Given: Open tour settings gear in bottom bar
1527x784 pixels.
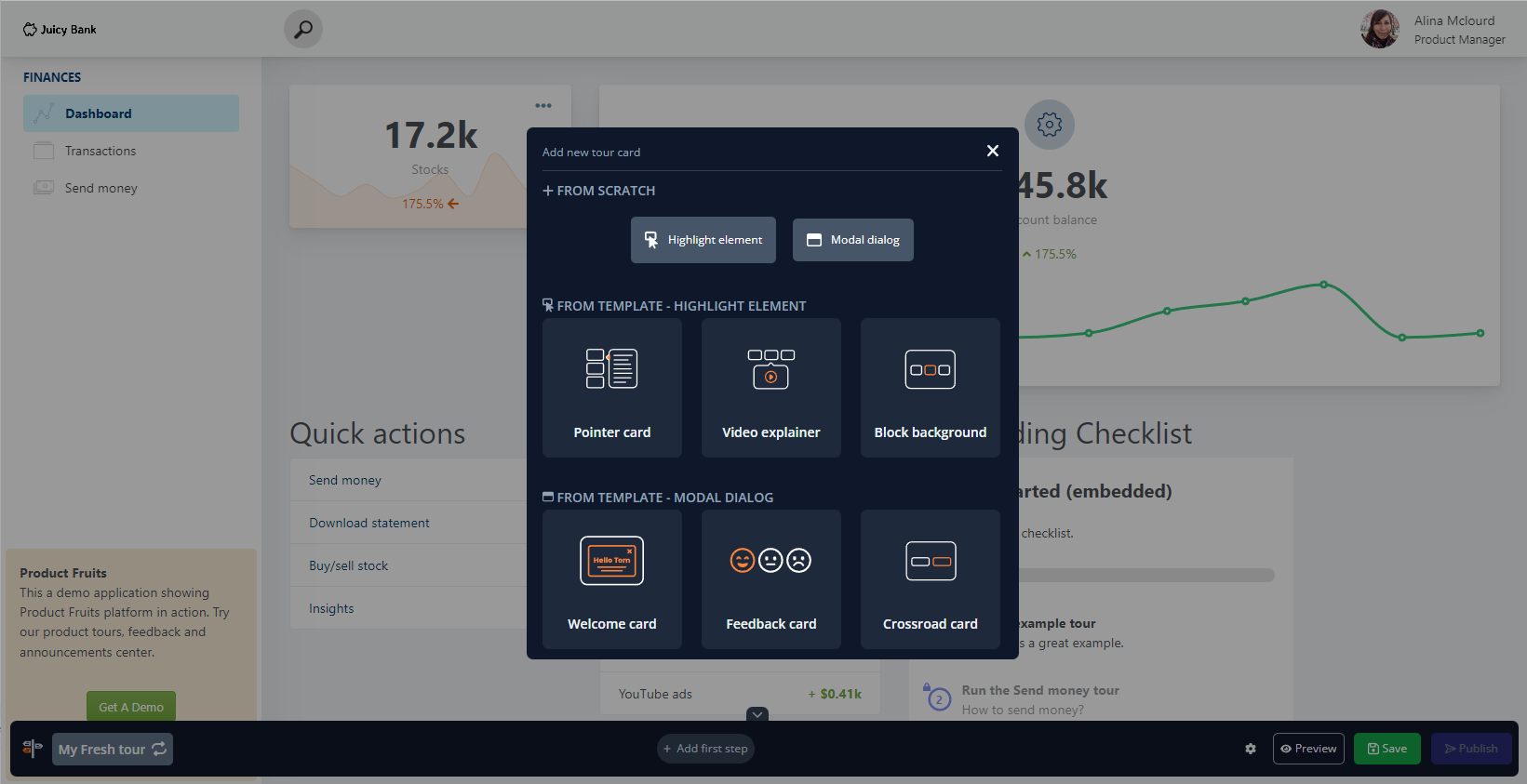Looking at the screenshot, I should tap(1251, 749).
